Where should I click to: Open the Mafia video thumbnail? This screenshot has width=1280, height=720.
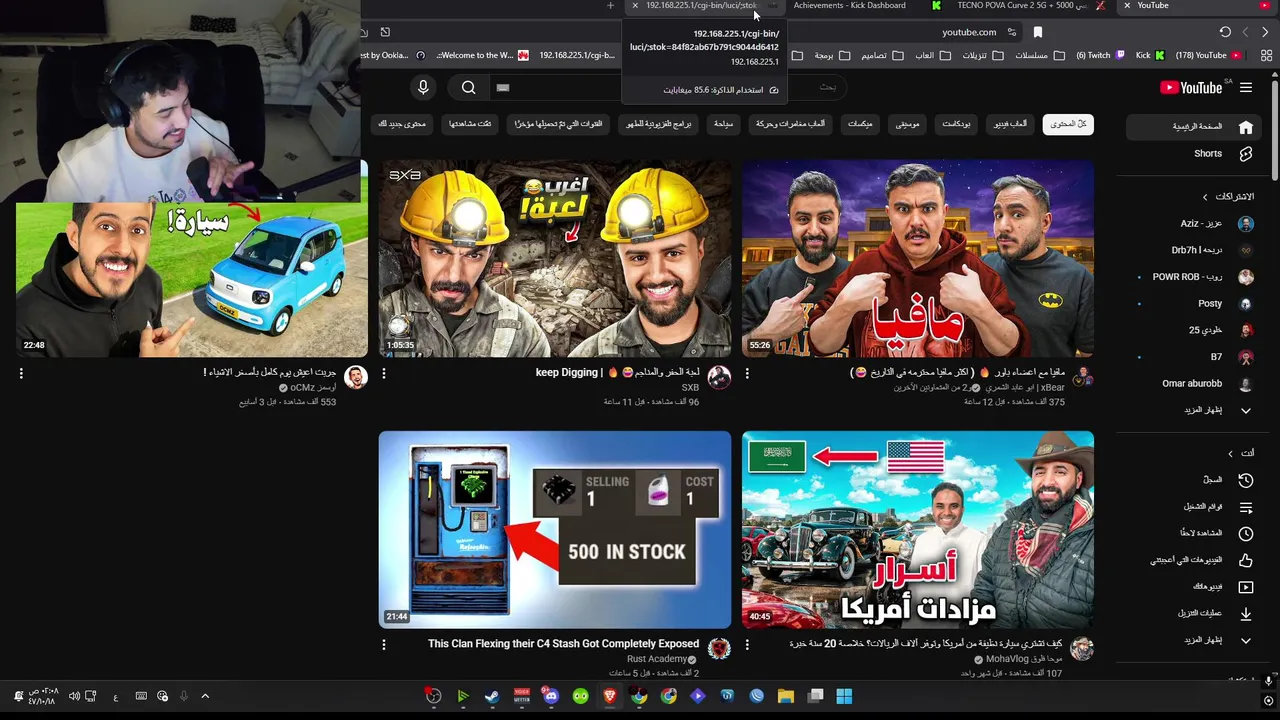coord(918,258)
